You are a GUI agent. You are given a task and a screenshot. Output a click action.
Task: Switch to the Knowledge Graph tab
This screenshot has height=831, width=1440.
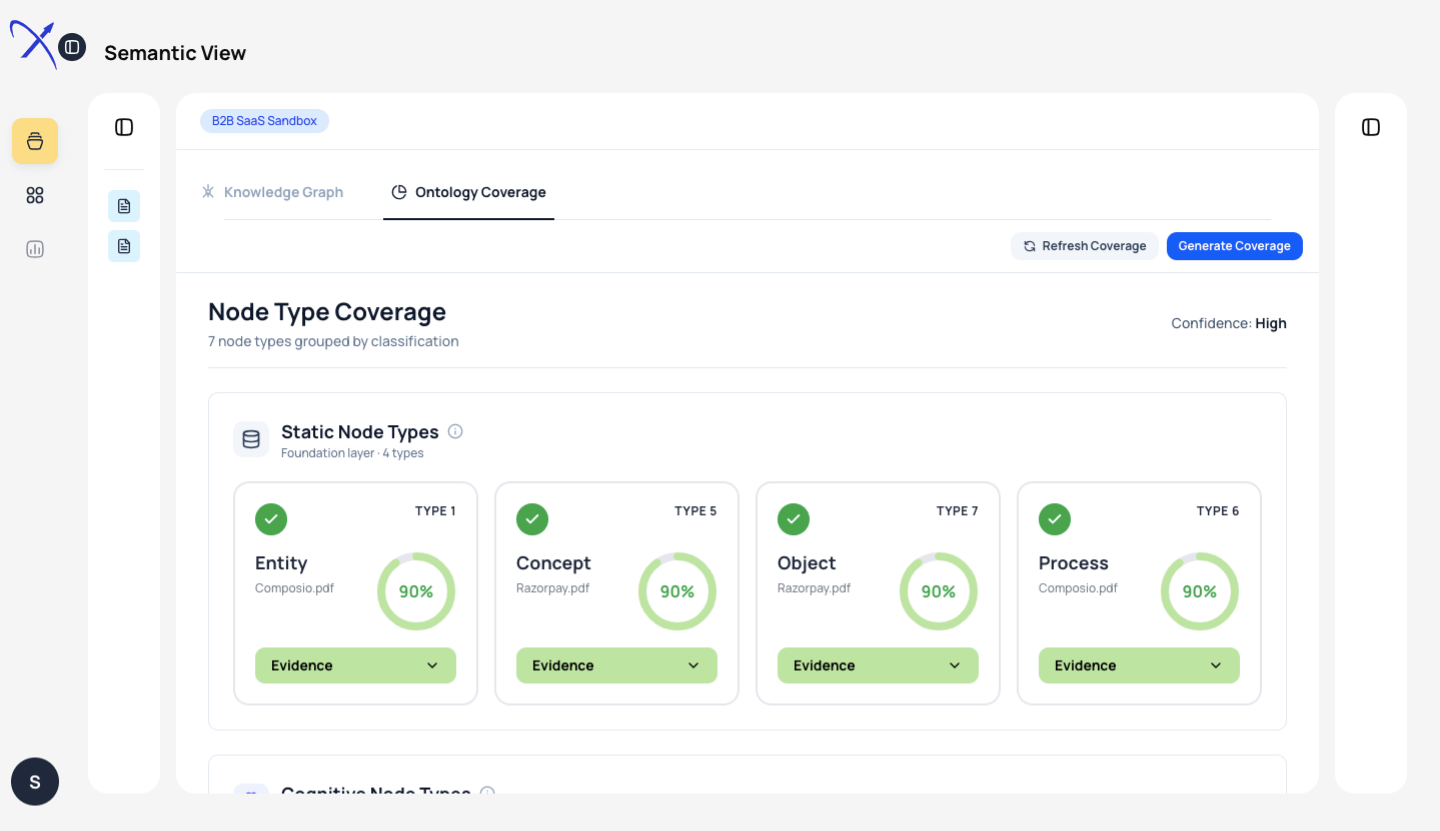click(283, 192)
